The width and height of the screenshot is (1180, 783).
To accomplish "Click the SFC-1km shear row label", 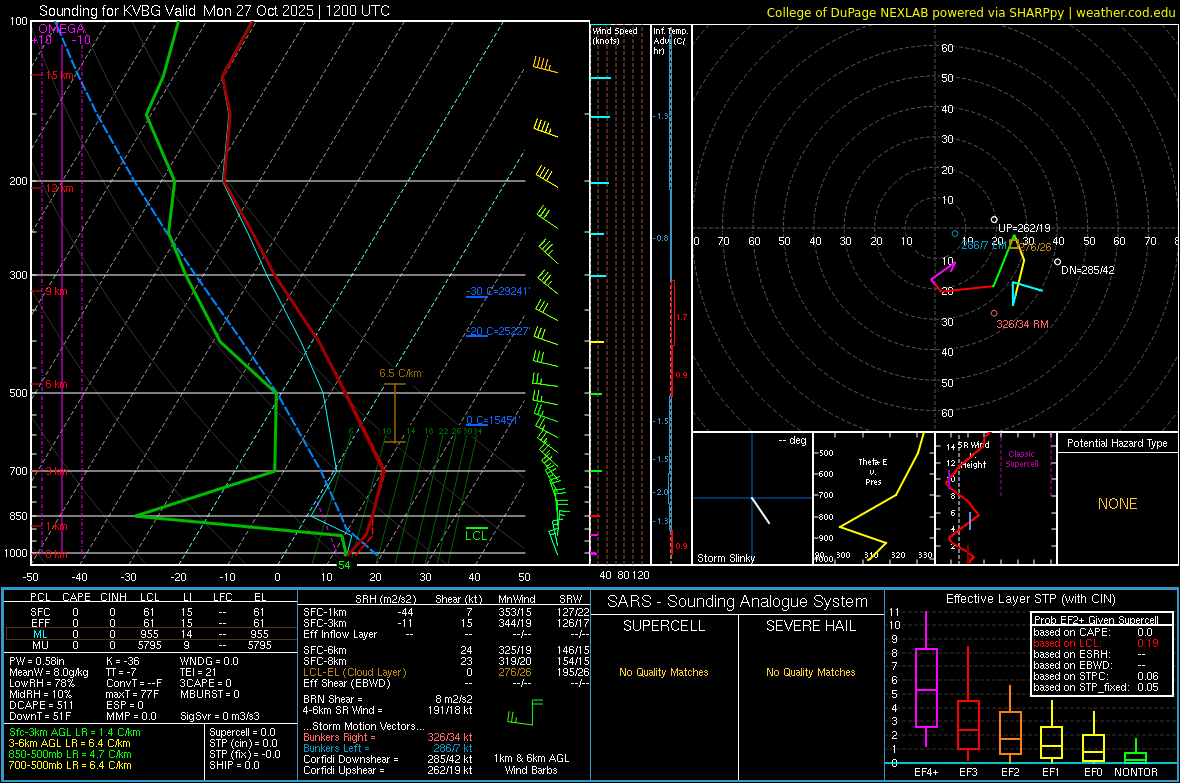I will [324, 612].
